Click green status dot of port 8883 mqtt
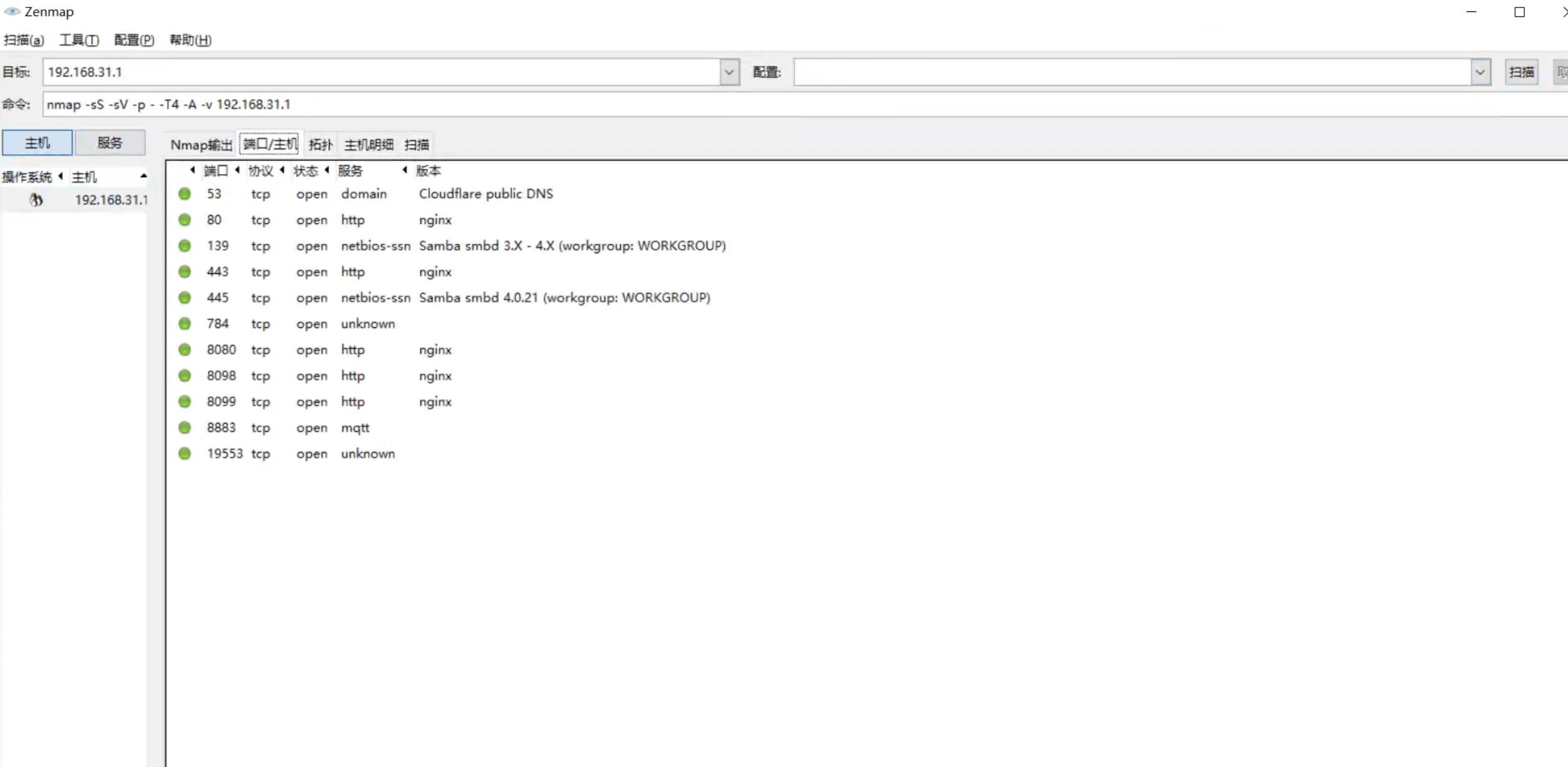The width and height of the screenshot is (1568, 767). (x=185, y=428)
